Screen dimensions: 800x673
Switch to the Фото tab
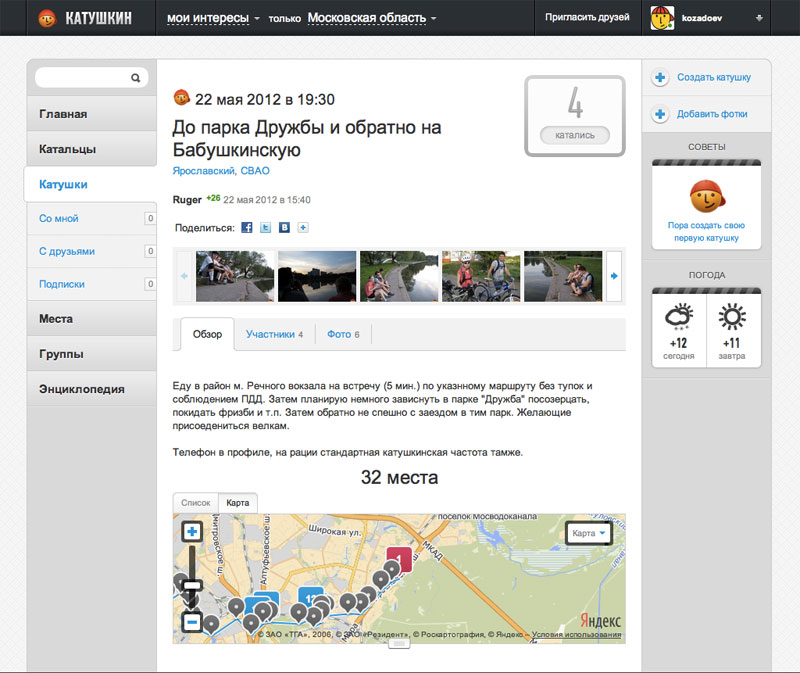pyautogui.click(x=343, y=334)
